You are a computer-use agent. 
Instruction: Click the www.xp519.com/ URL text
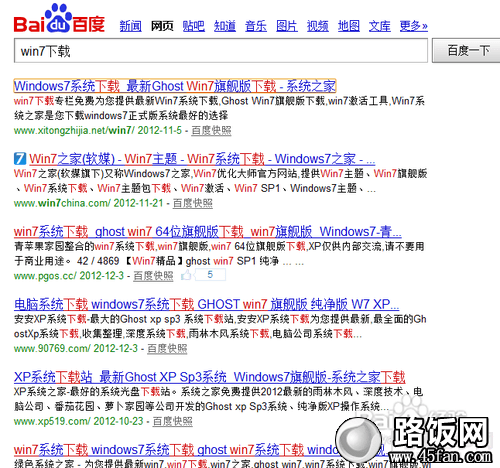[x=52, y=421]
